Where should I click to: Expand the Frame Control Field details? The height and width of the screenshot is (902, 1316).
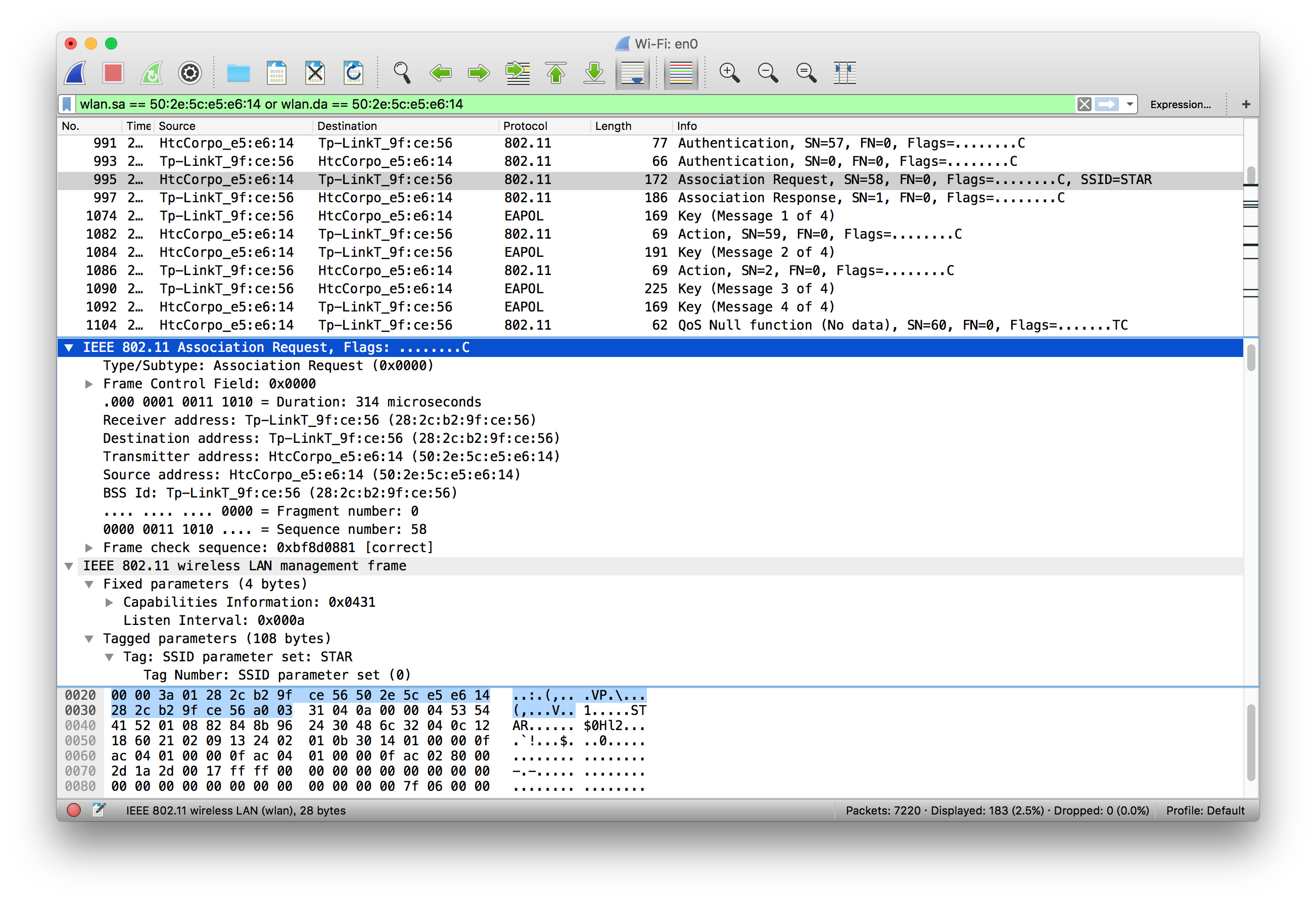coord(89,384)
